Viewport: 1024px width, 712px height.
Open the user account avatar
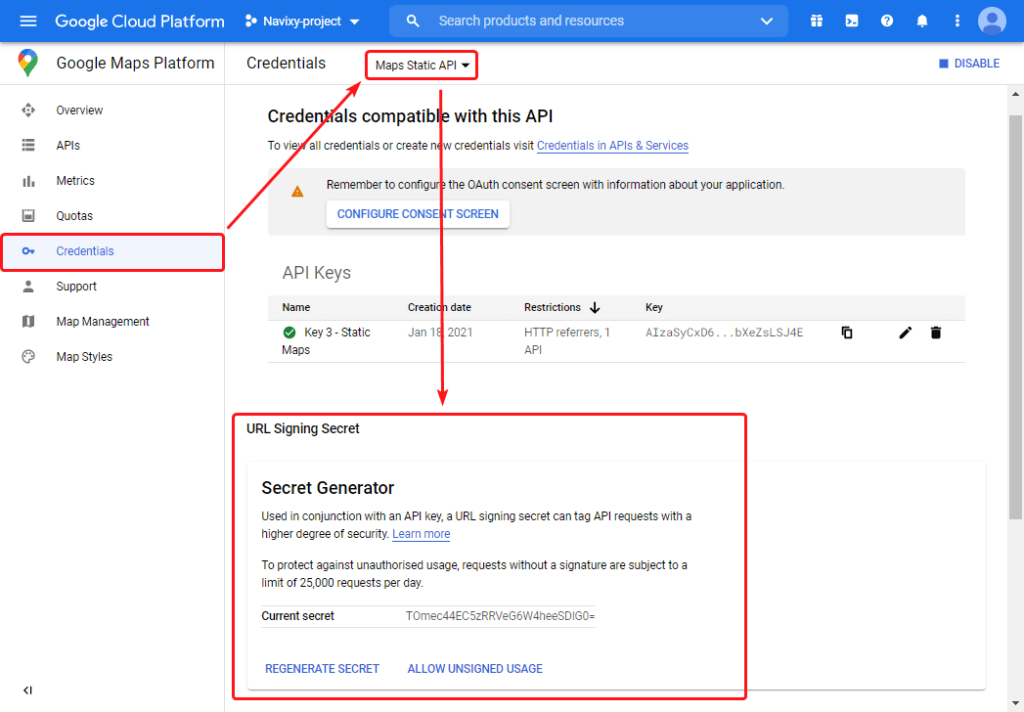pos(992,21)
